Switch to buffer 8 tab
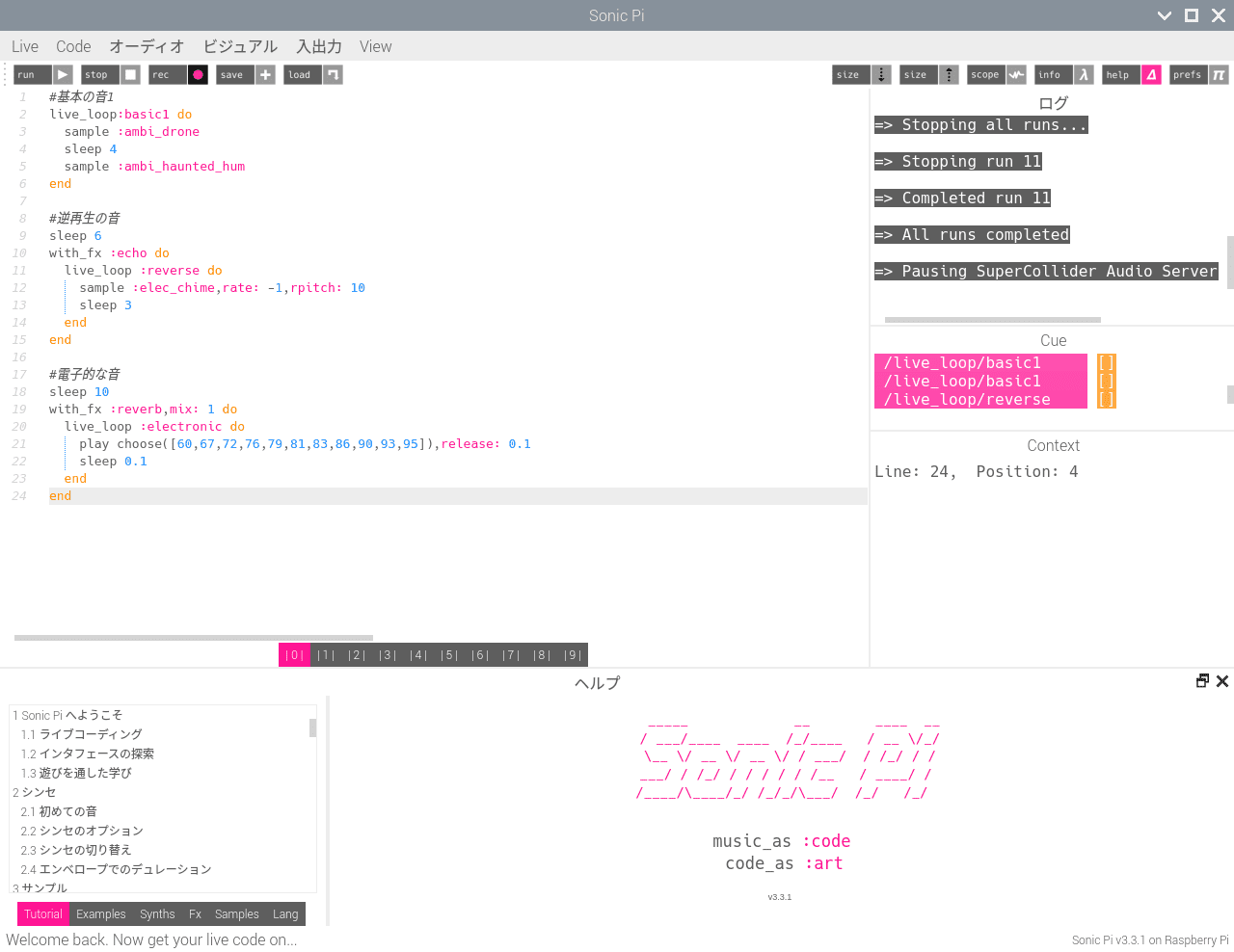Screen dimensions: 1234x952 (542, 655)
